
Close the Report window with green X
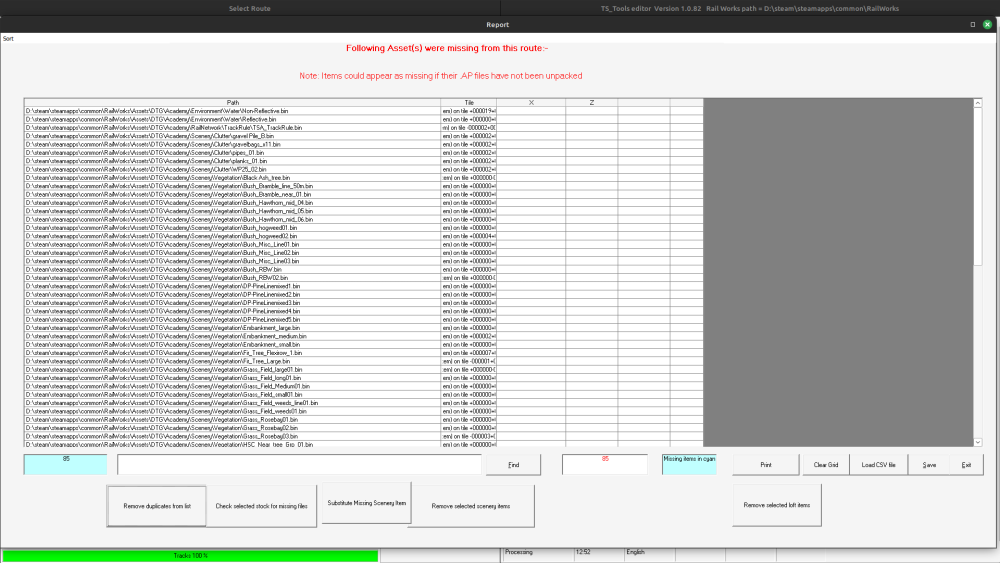[987, 24]
